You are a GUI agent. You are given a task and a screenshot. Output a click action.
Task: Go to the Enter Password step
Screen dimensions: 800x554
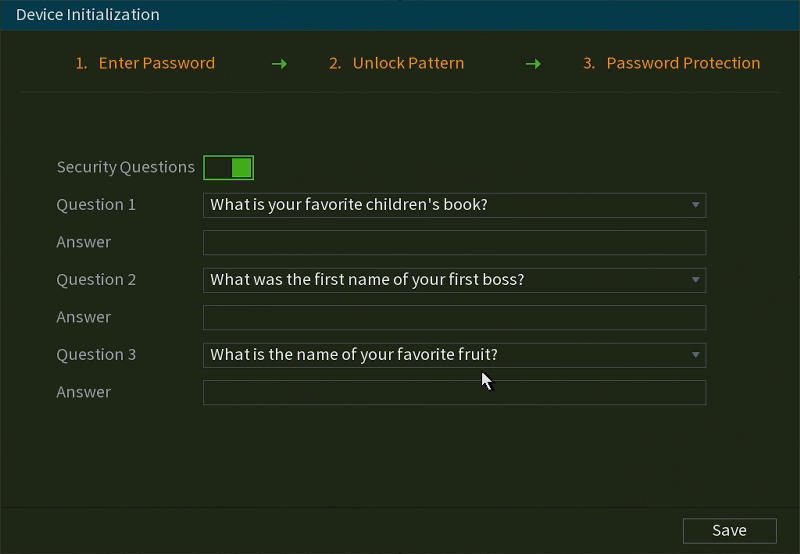click(x=145, y=63)
